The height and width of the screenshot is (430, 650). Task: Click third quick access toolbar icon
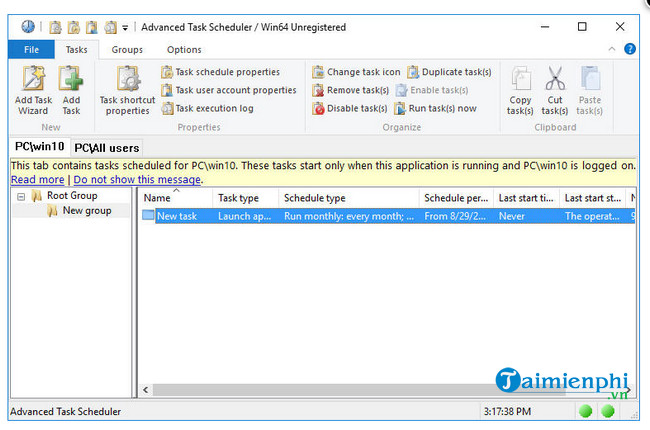coord(92,27)
